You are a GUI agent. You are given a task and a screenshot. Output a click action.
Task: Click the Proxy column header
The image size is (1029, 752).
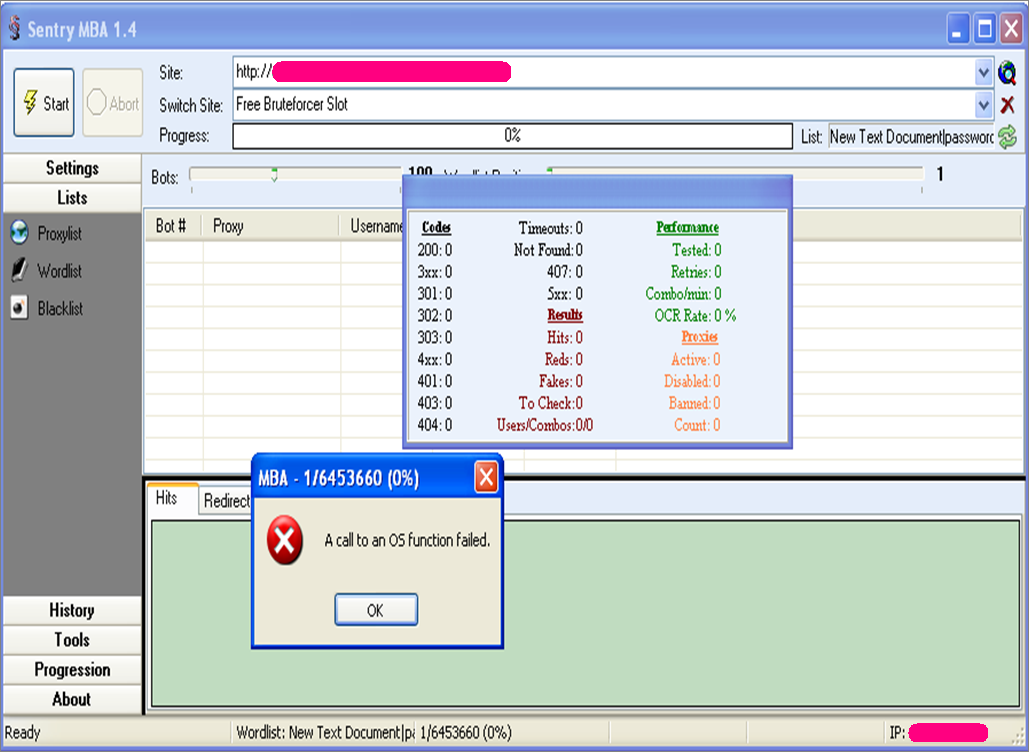tap(270, 226)
